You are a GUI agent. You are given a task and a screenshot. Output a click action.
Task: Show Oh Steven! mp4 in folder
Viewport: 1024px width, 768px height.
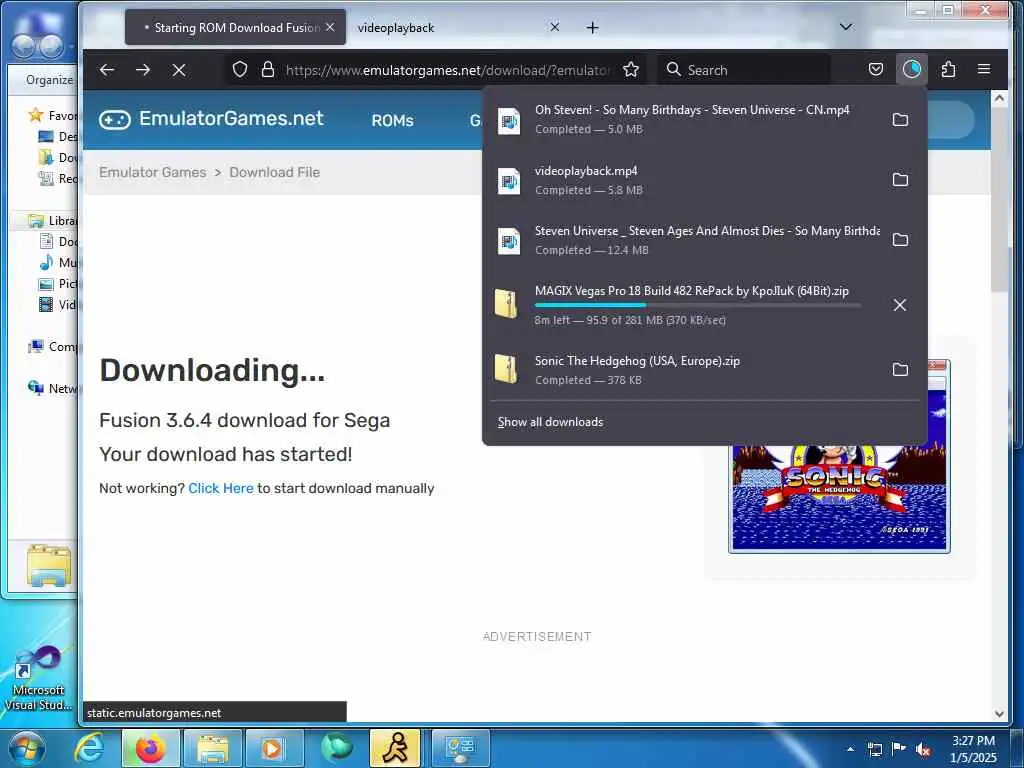(x=900, y=120)
